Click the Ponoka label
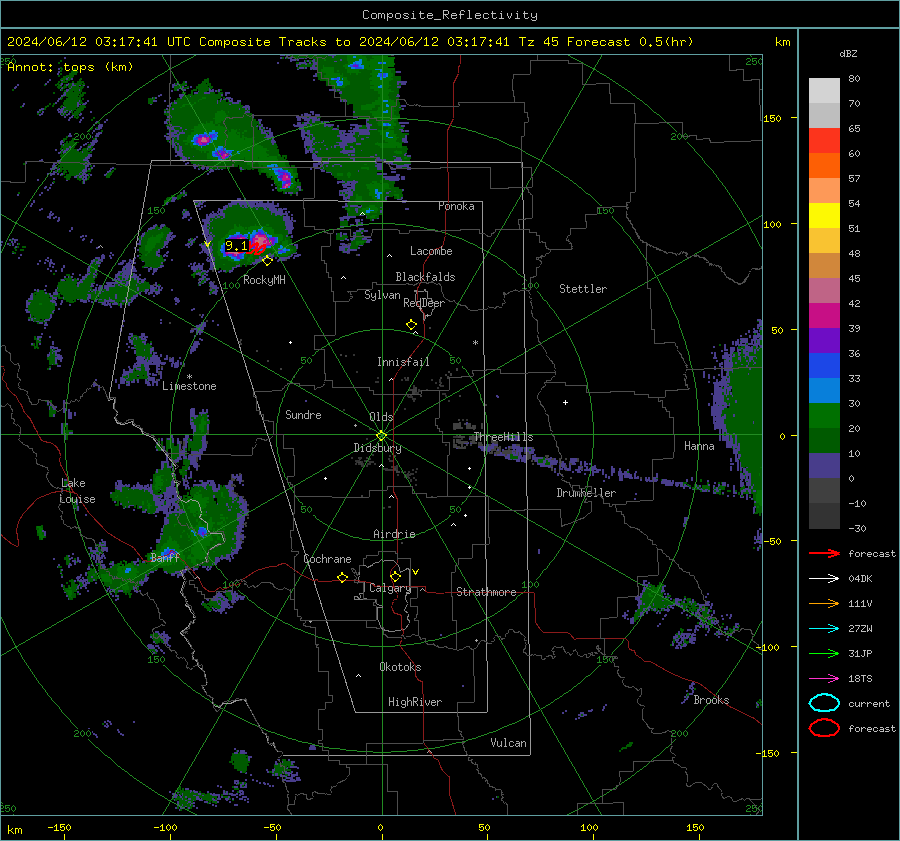This screenshot has width=900, height=841. (456, 206)
